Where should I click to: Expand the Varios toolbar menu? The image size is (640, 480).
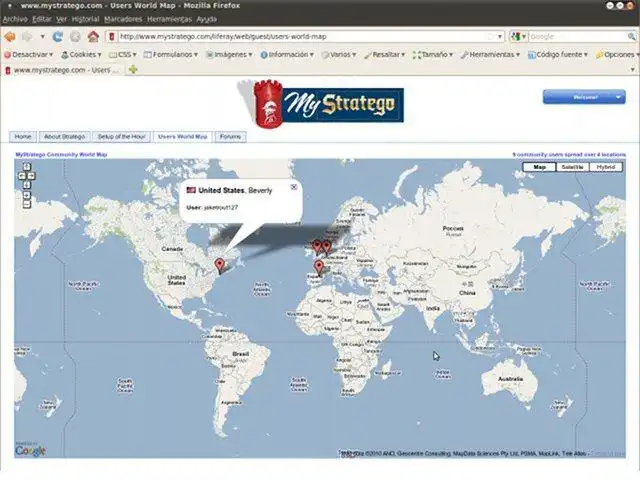point(339,55)
